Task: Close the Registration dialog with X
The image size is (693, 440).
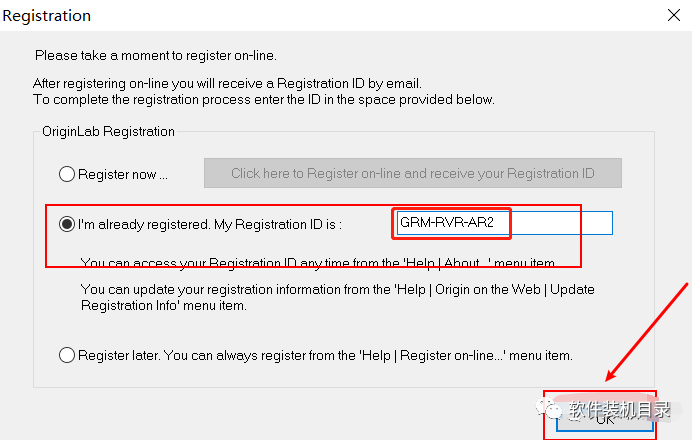Action: coord(674,15)
